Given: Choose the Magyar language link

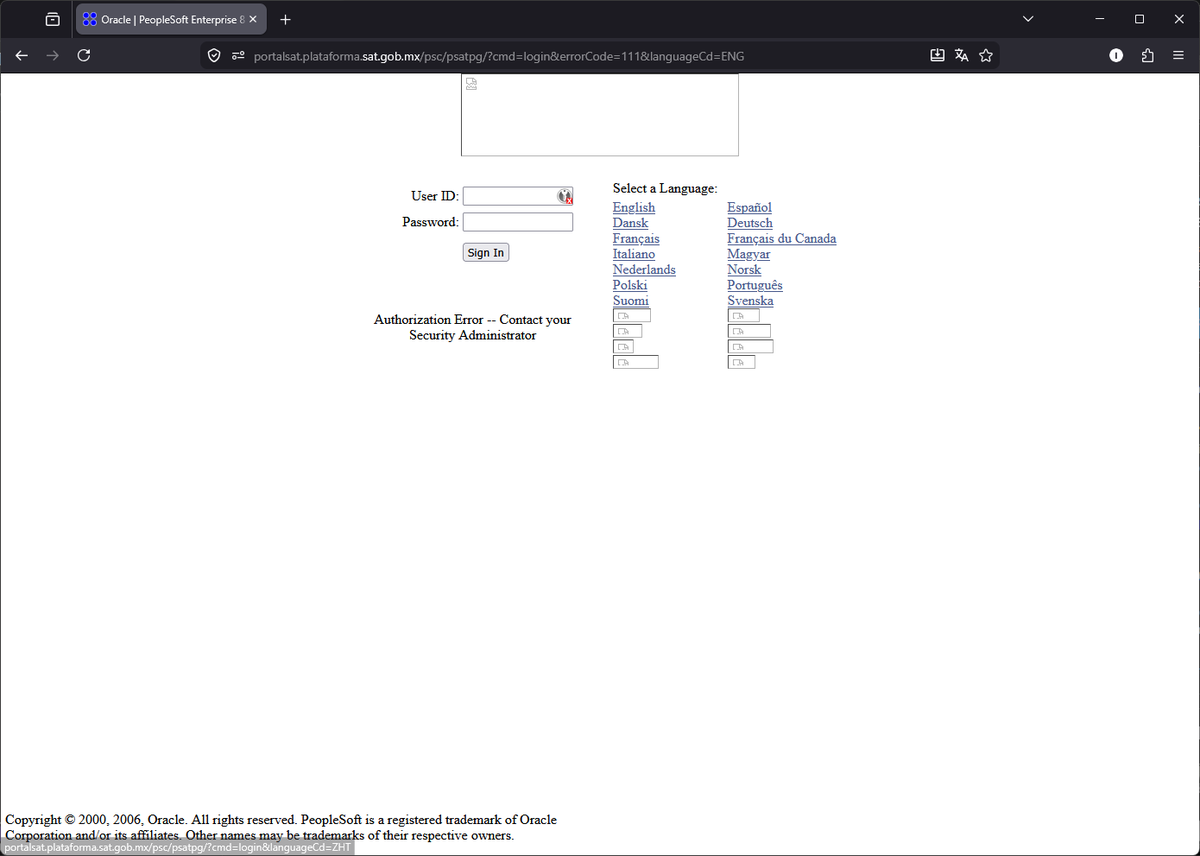Looking at the screenshot, I should pos(749,254).
